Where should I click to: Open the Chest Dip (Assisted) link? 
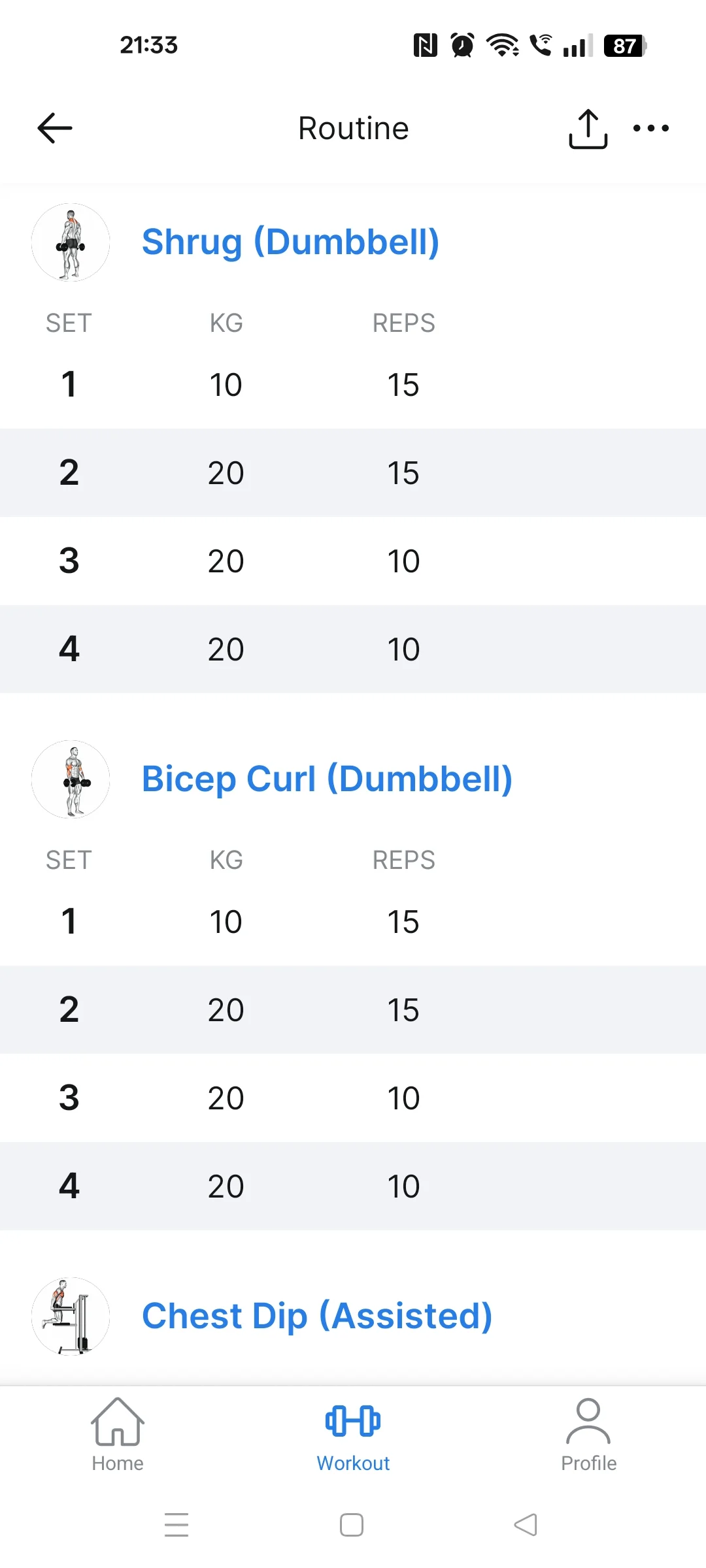[317, 1316]
